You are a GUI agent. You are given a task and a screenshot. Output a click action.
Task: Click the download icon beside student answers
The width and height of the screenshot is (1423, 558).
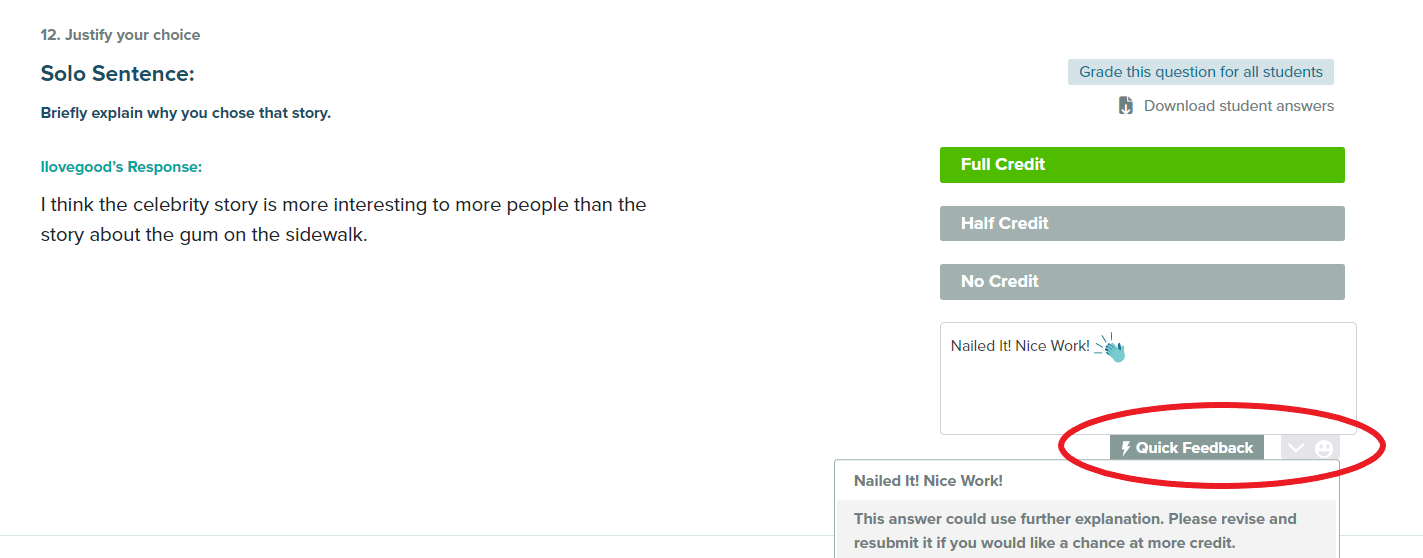pos(1126,106)
